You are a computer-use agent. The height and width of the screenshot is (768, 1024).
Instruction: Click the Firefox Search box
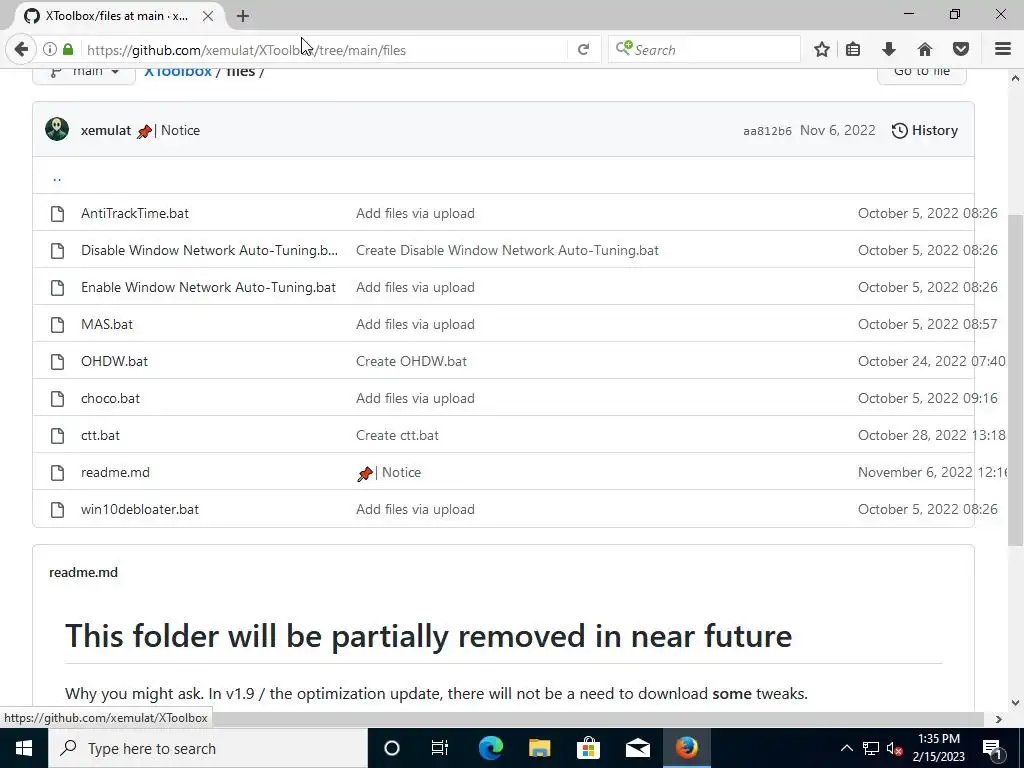(x=704, y=50)
